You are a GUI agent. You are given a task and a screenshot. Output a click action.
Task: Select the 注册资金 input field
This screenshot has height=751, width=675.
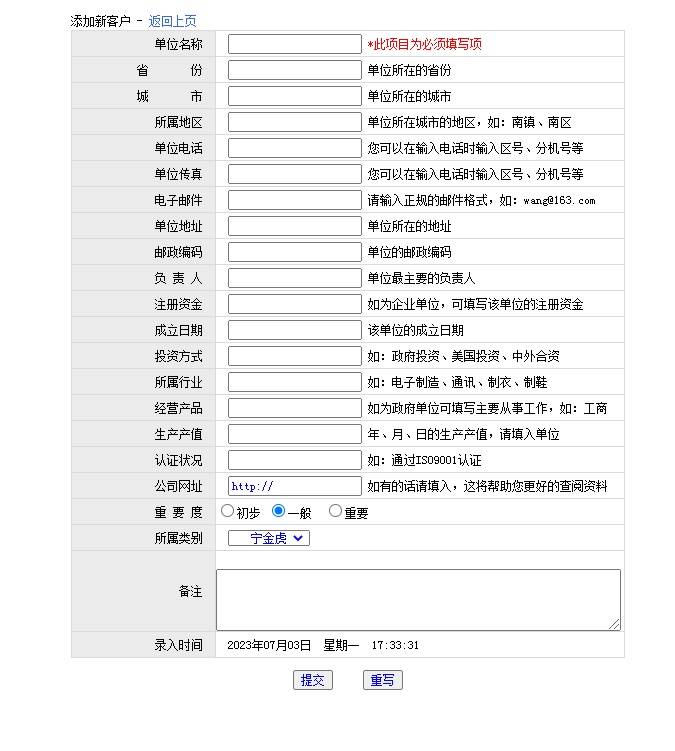coord(295,304)
